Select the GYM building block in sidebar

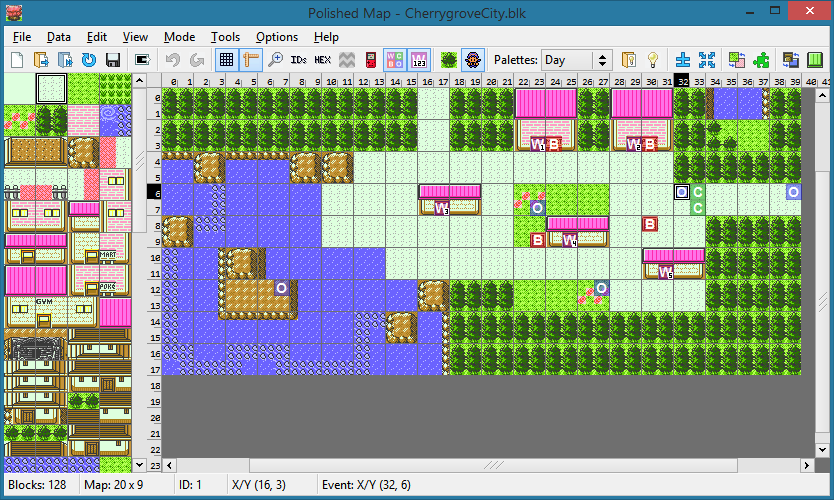coord(52,312)
